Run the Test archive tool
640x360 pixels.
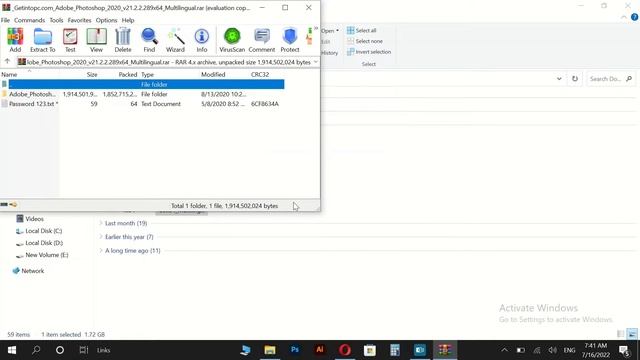(x=70, y=40)
